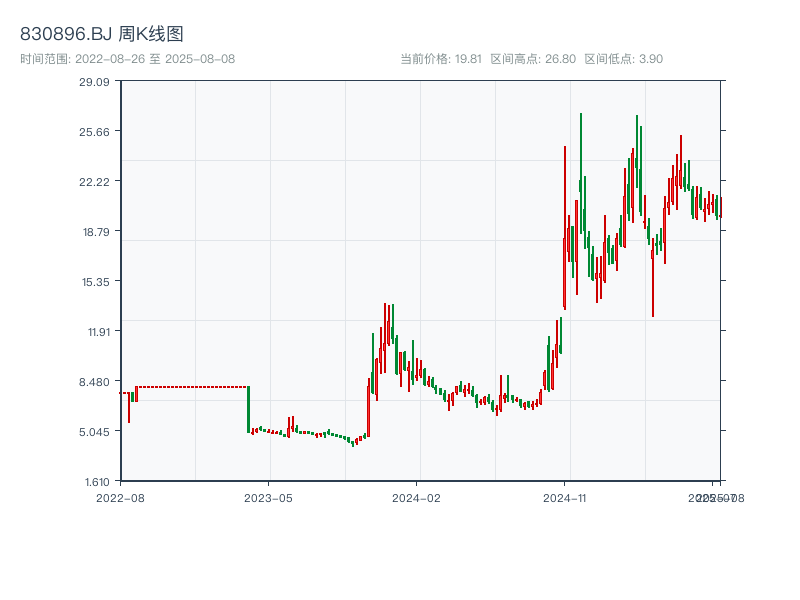Click y-axis label 15.35
800x600 pixels.
coord(96,282)
